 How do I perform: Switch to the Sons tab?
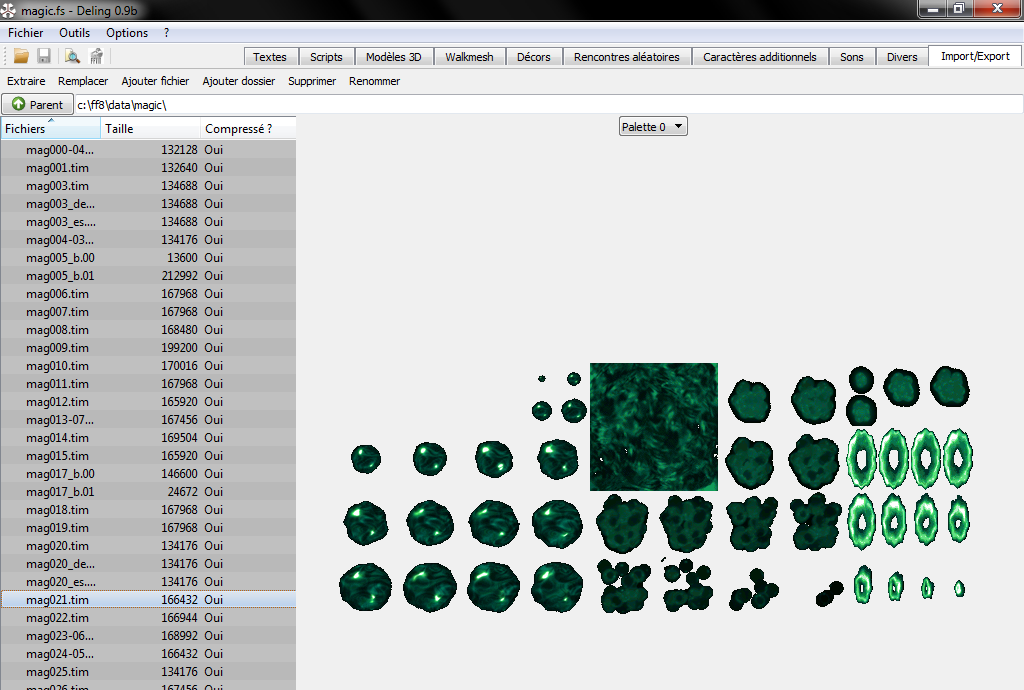[852, 57]
